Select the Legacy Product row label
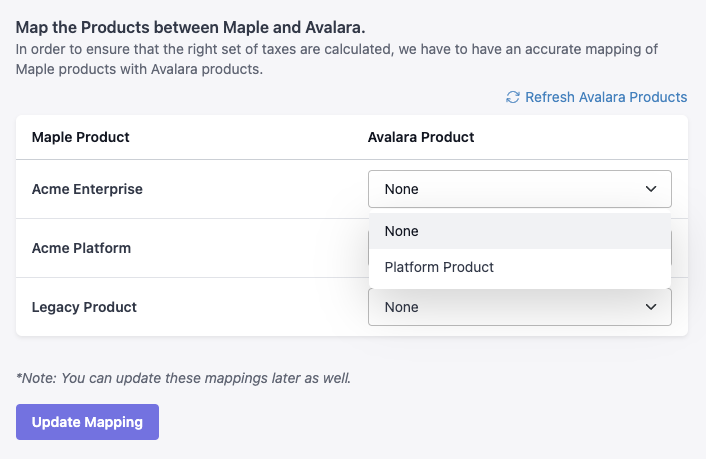 coord(84,307)
